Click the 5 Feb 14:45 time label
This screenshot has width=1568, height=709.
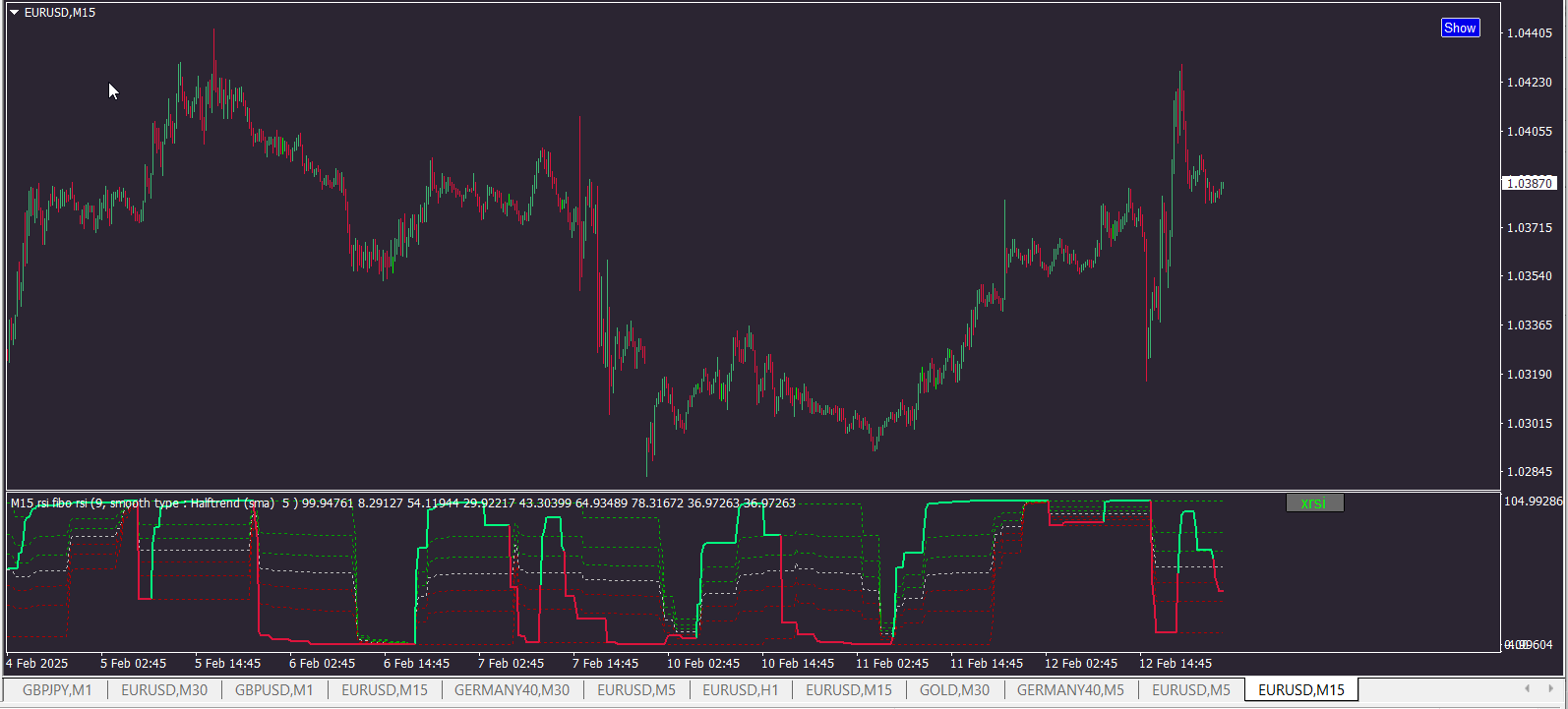click(227, 664)
